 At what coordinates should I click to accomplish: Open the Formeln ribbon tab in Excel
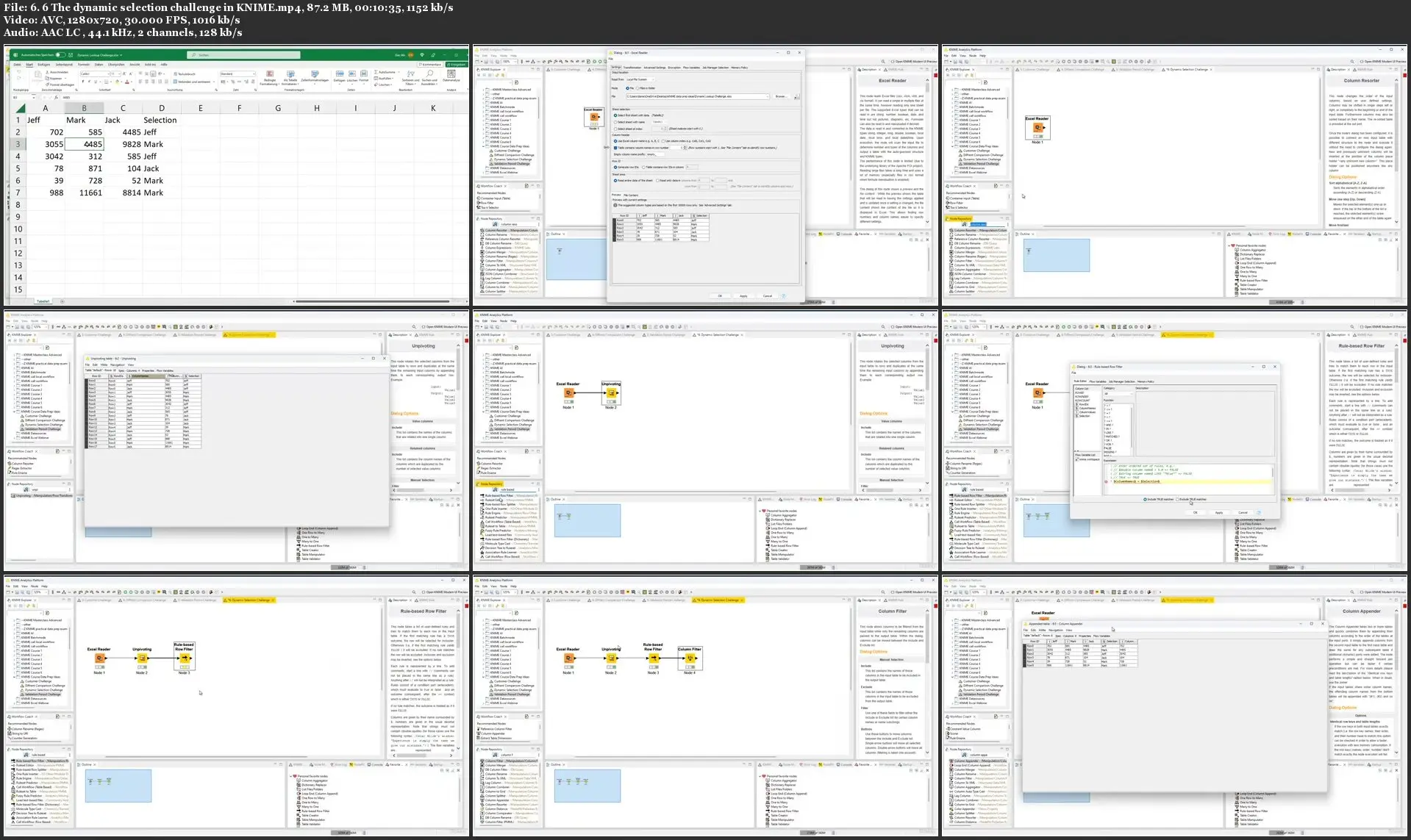[x=84, y=65]
